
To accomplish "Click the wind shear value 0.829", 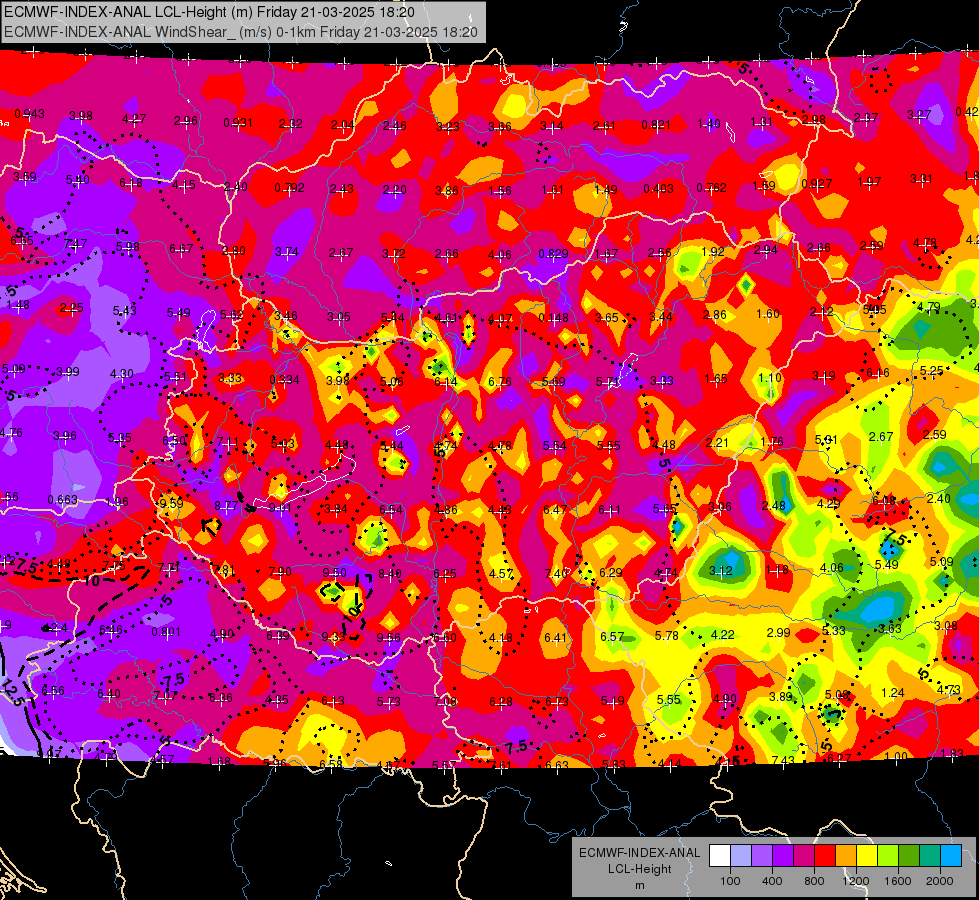I will (x=553, y=254).
